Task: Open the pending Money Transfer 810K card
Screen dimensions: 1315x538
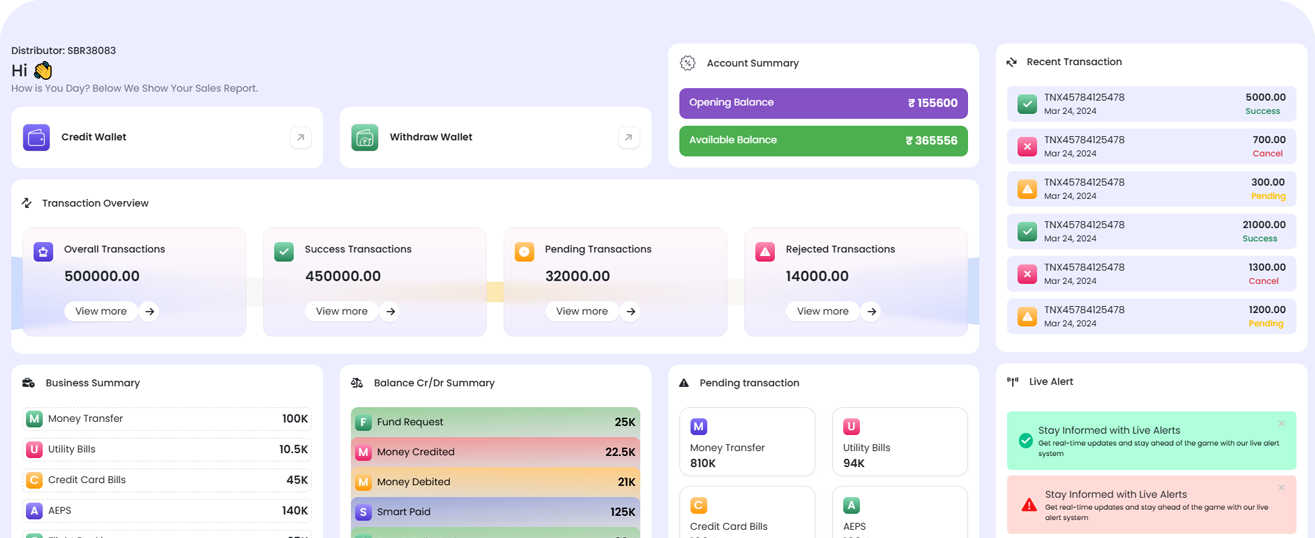Action: (747, 442)
